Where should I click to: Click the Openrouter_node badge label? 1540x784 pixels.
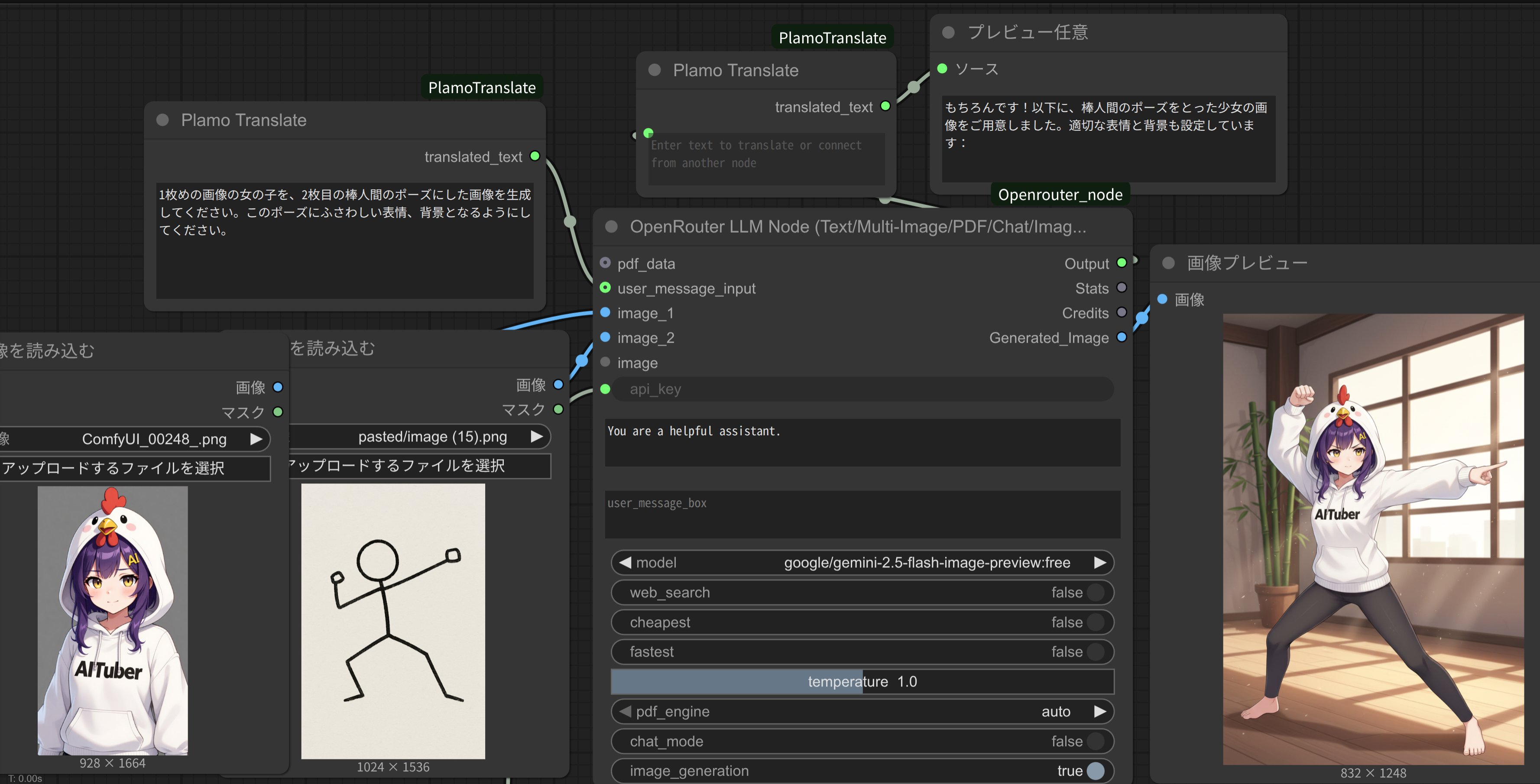point(1060,195)
